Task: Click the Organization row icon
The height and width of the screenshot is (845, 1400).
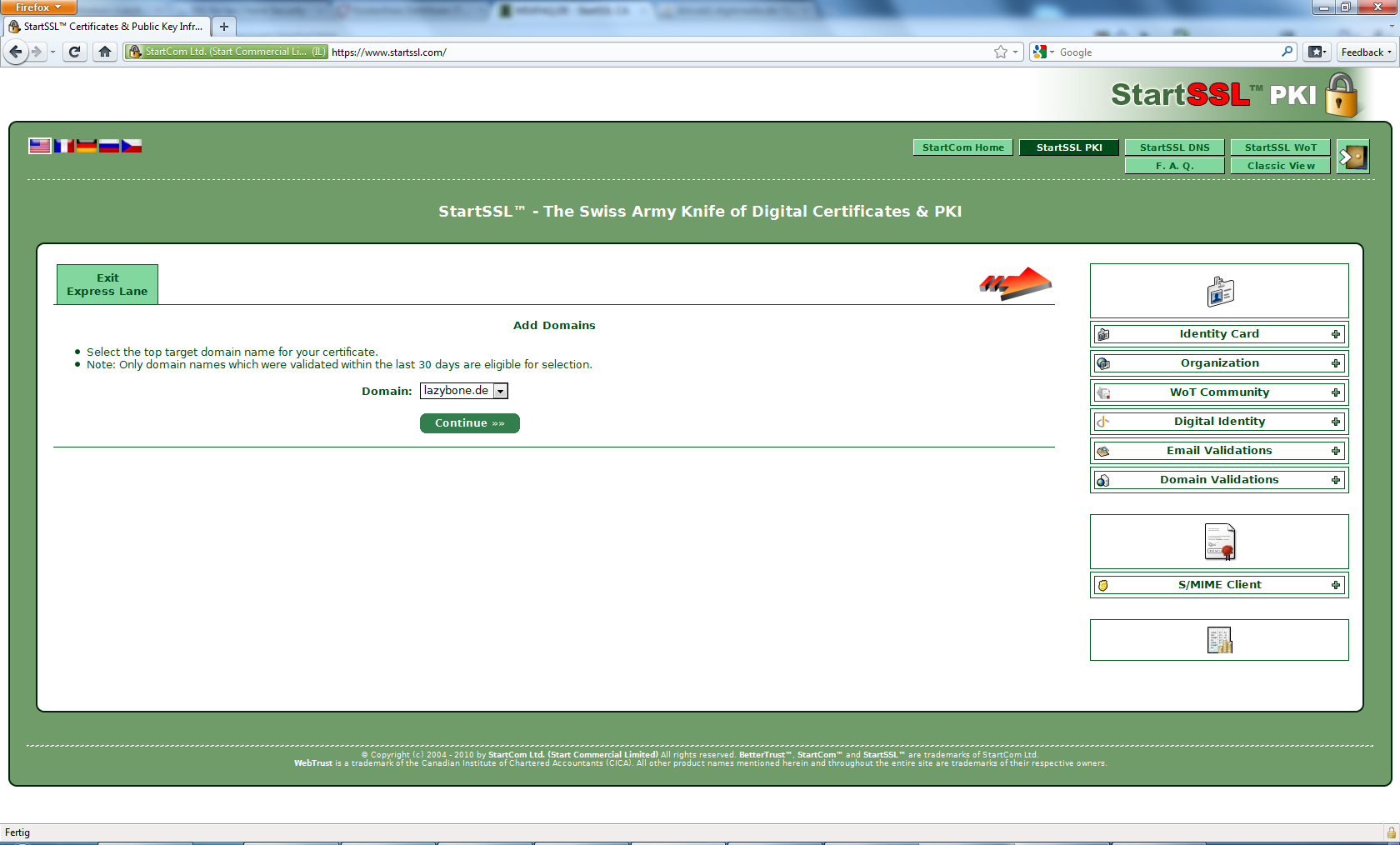Action: [x=1103, y=363]
